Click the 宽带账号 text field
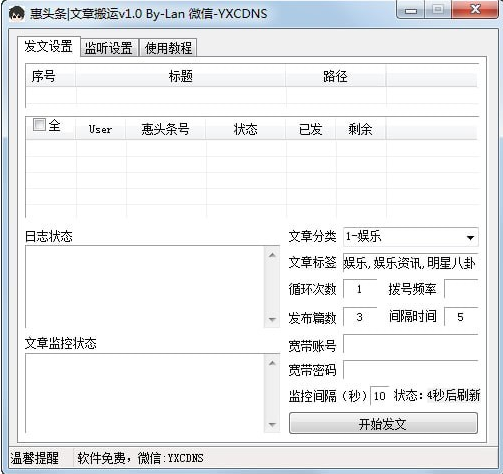 click(x=411, y=344)
